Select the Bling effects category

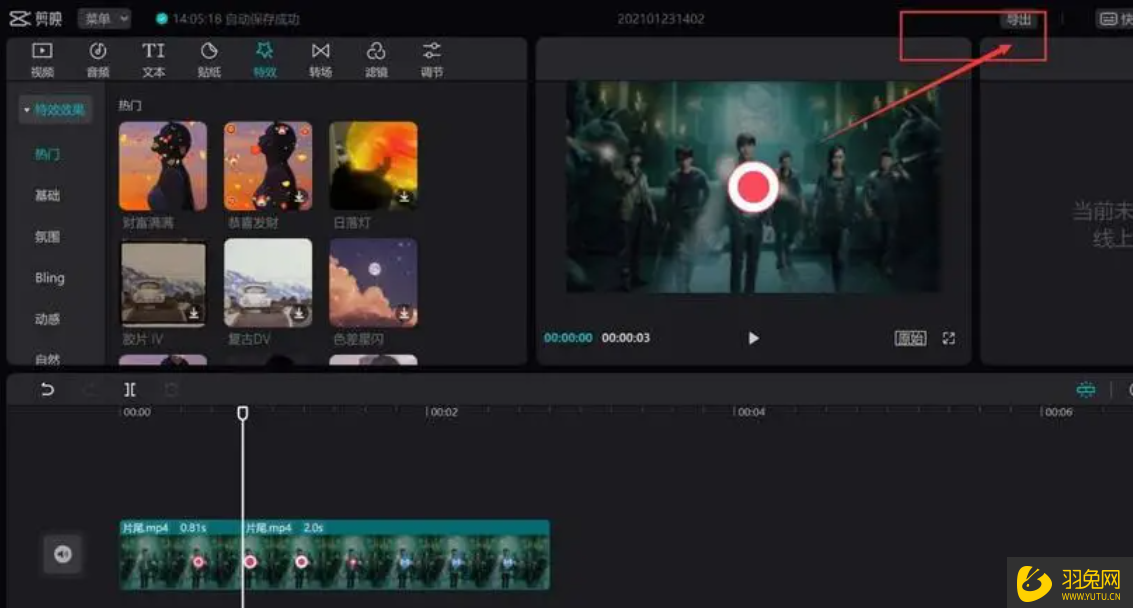[49, 278]
